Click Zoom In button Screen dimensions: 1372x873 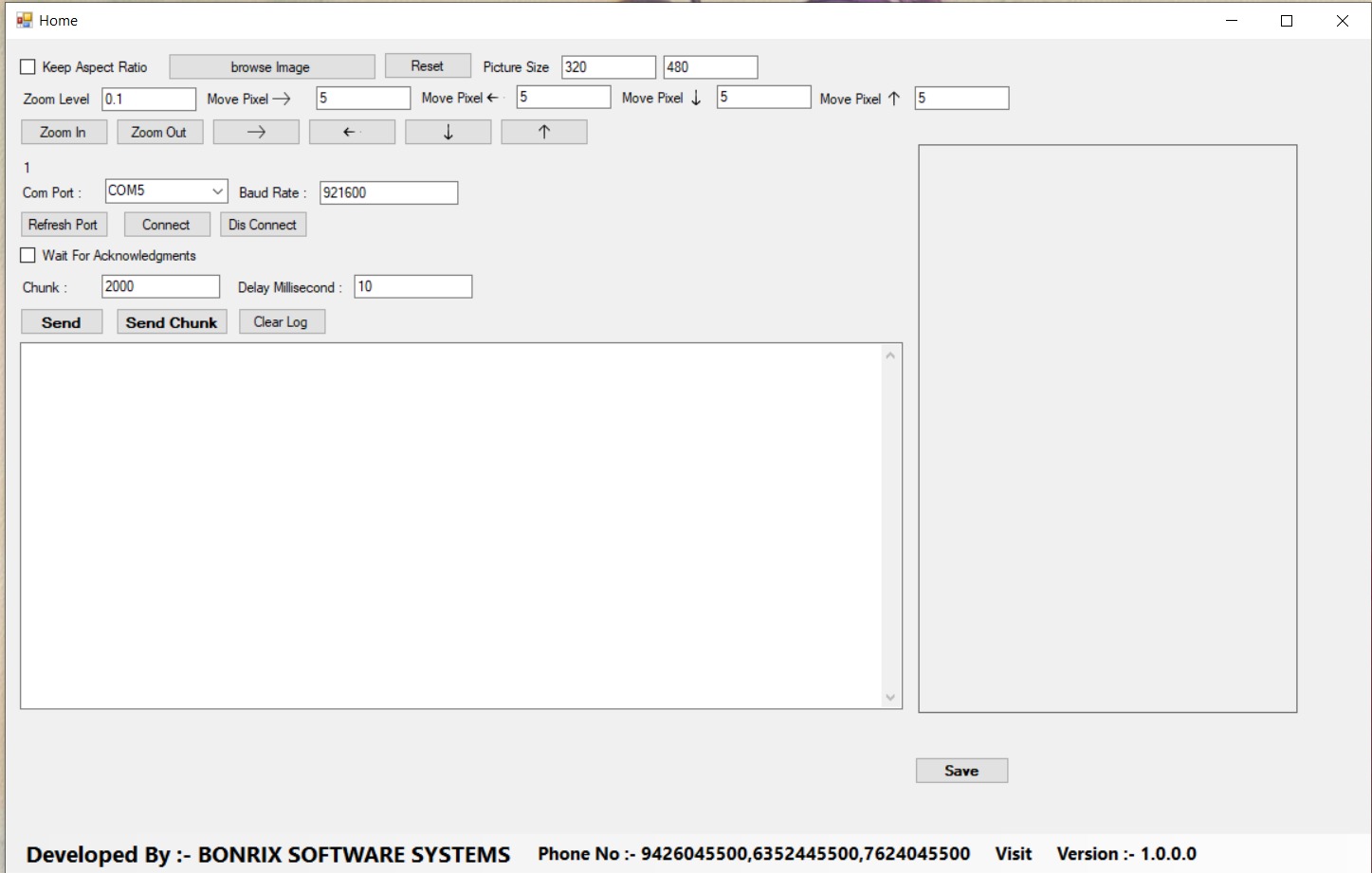tap(64, 133)
